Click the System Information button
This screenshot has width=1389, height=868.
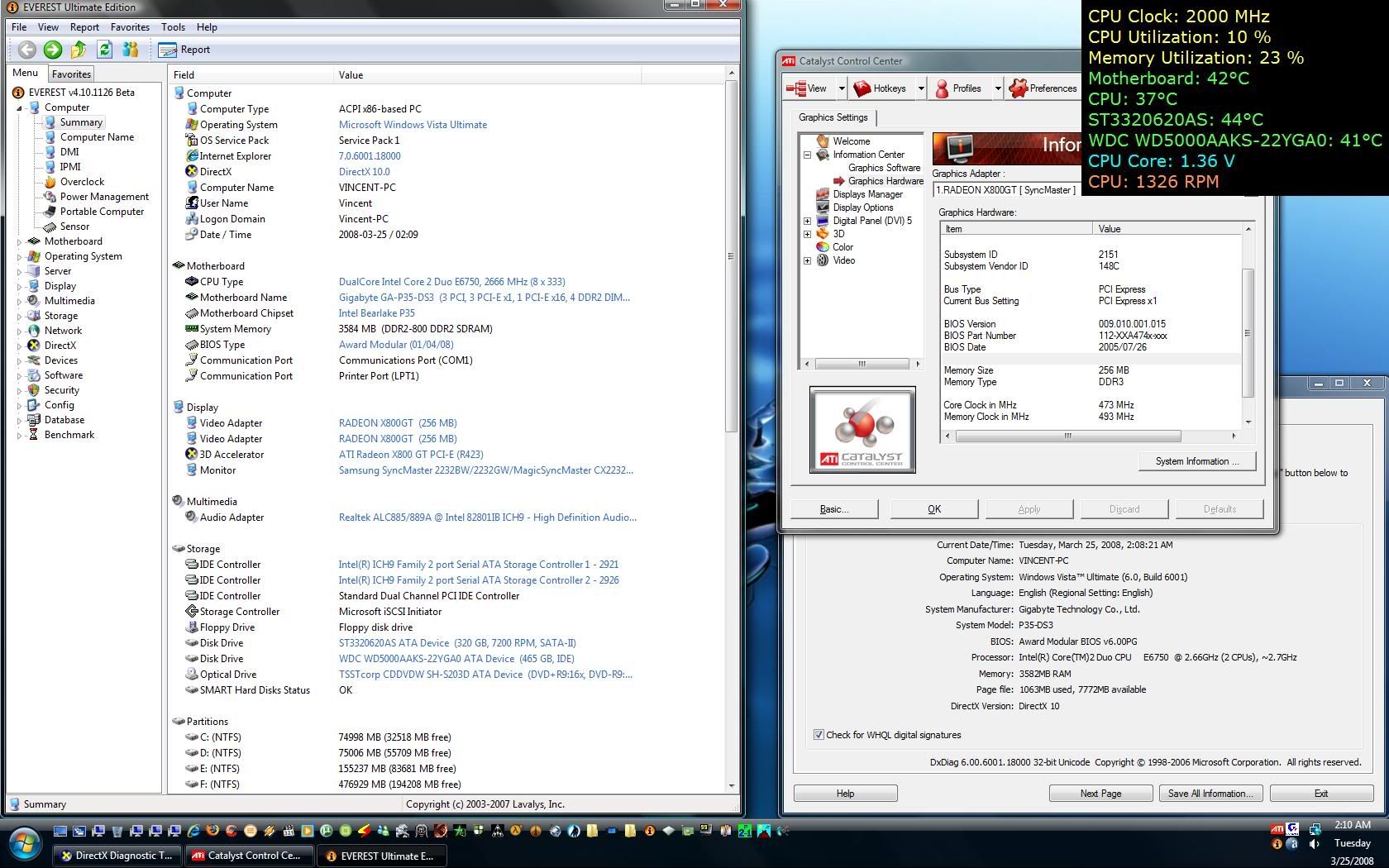(1196, 461)
